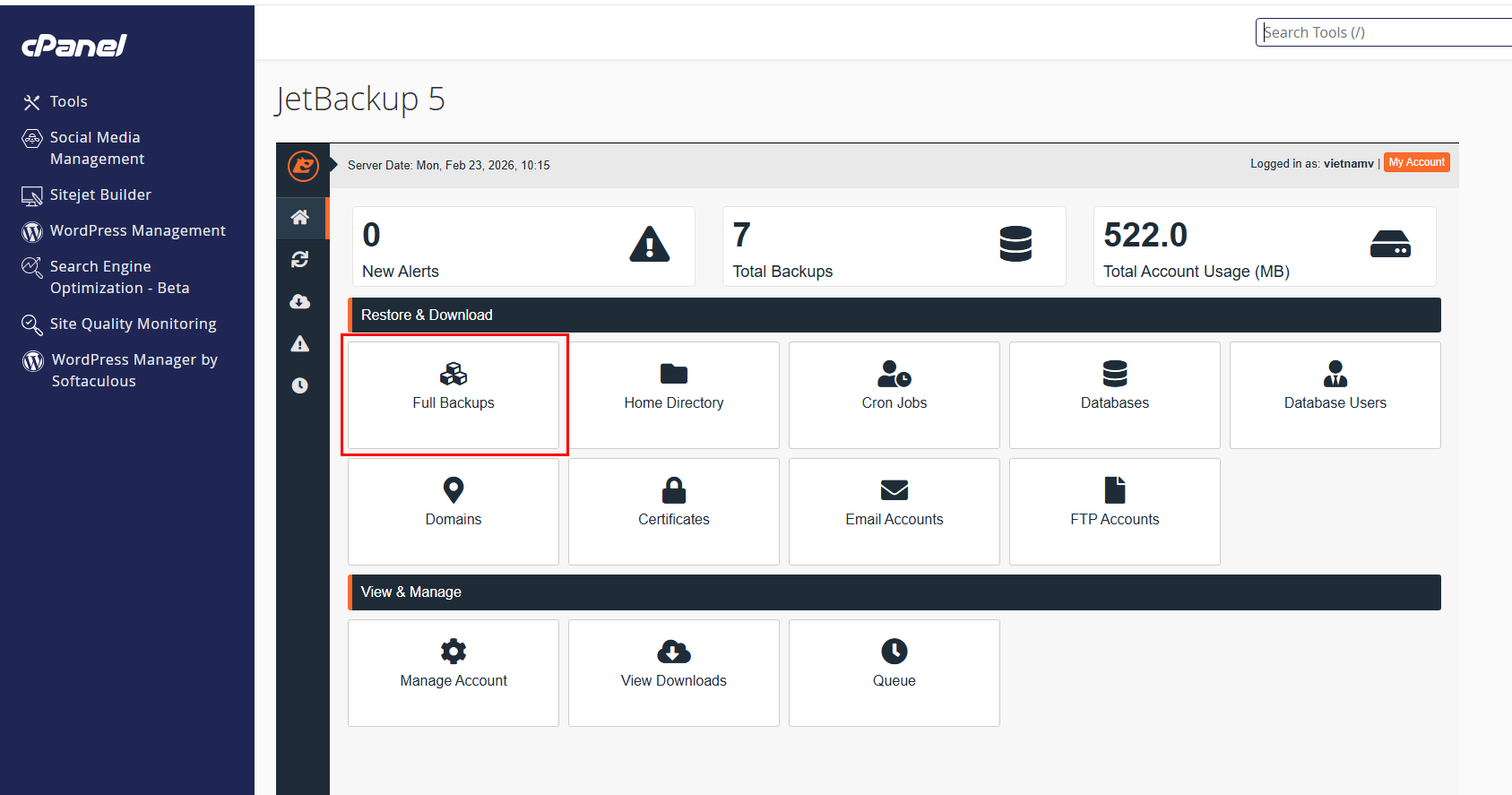This screenshot has width=1512, height=795.
Task: Click the vietnamv username text
Action: point(1349,163)
